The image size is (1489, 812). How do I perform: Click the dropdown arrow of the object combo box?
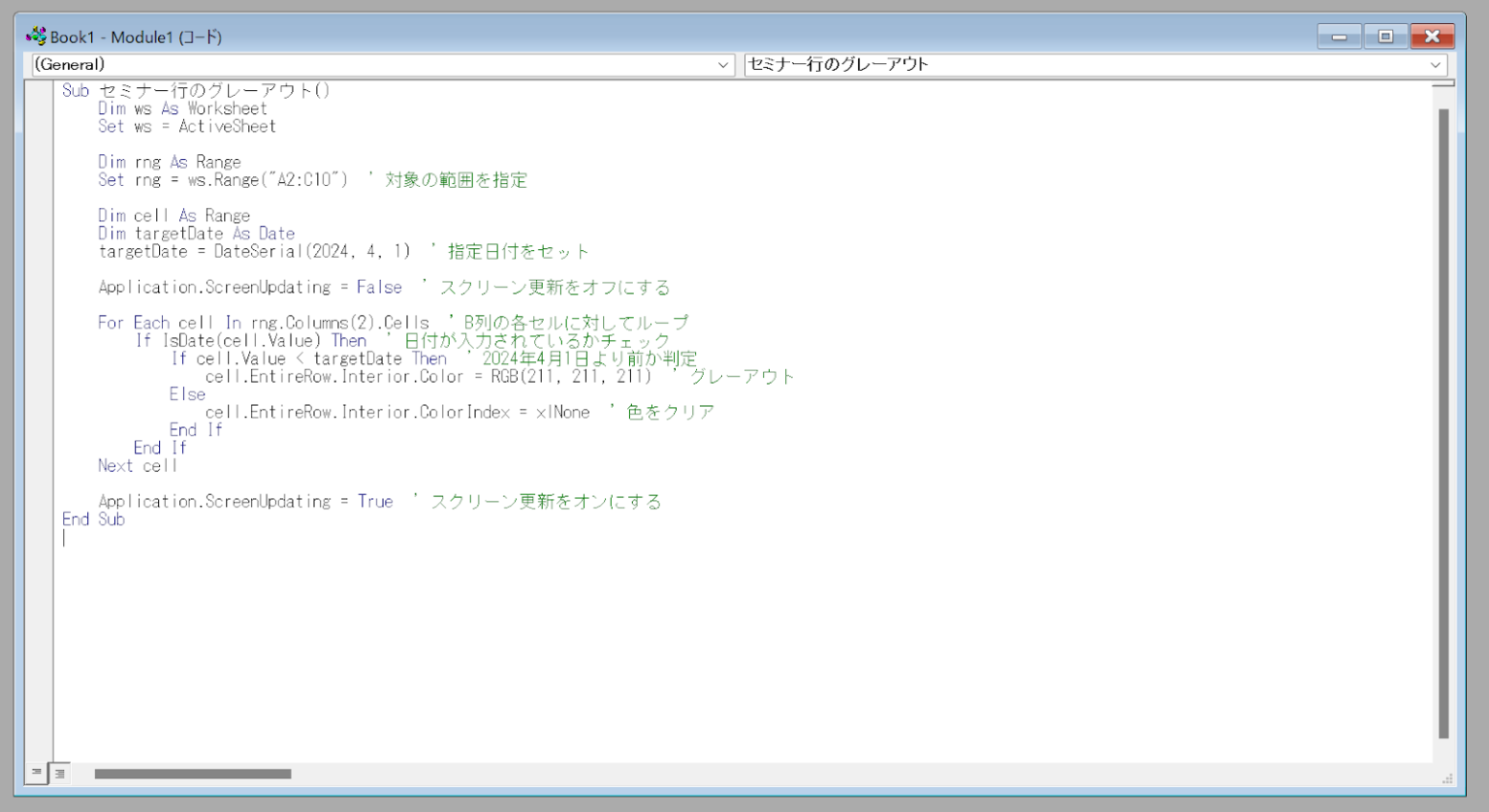[x=724, y=64]
